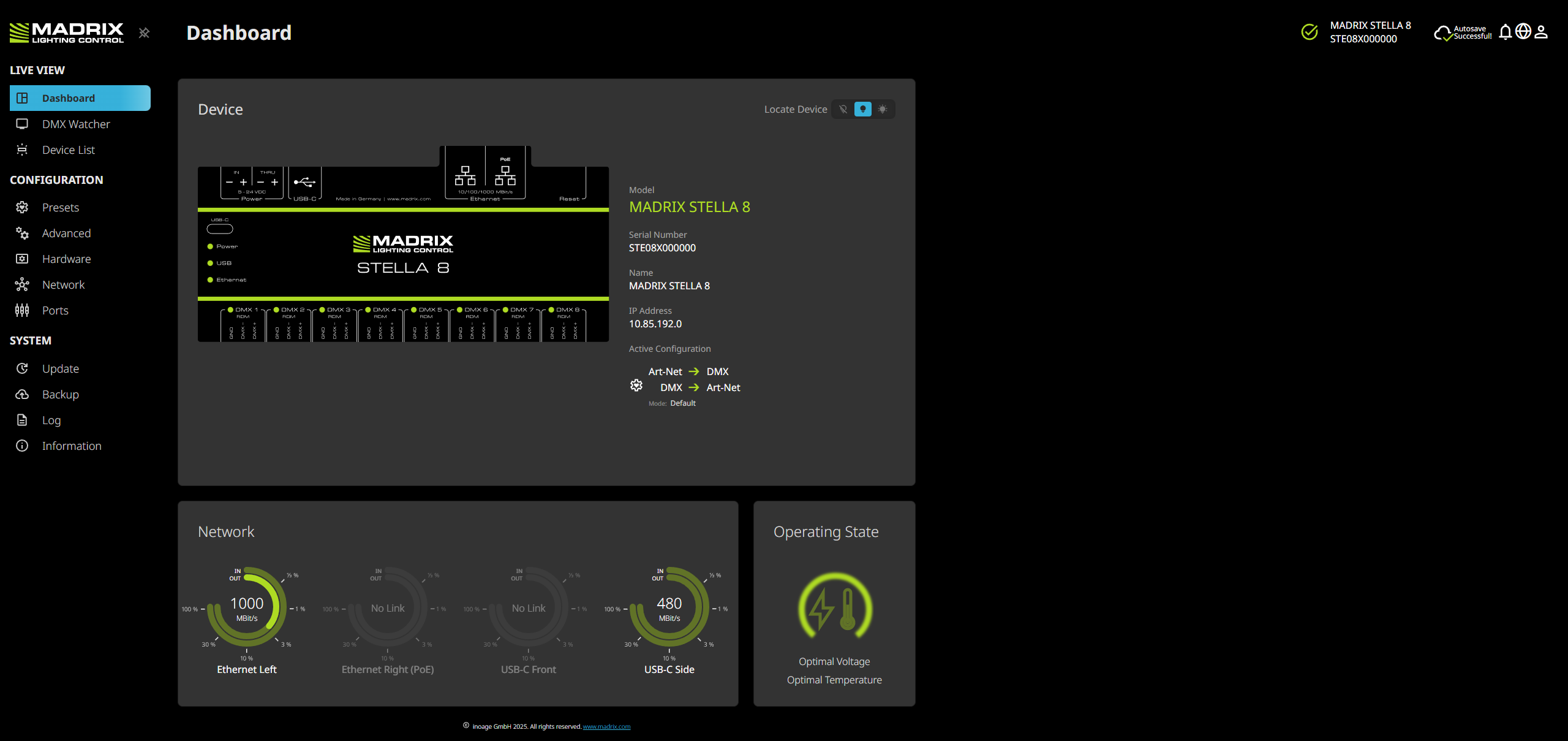Image resolution: width=1568 pixels, height=741 pixels.
Task: Click the Information circle icon
Action: (x=22, y=446)
